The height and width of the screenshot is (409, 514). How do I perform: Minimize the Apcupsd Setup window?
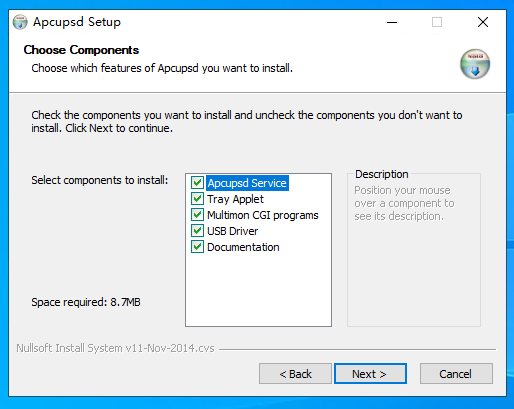click(392, 22)
